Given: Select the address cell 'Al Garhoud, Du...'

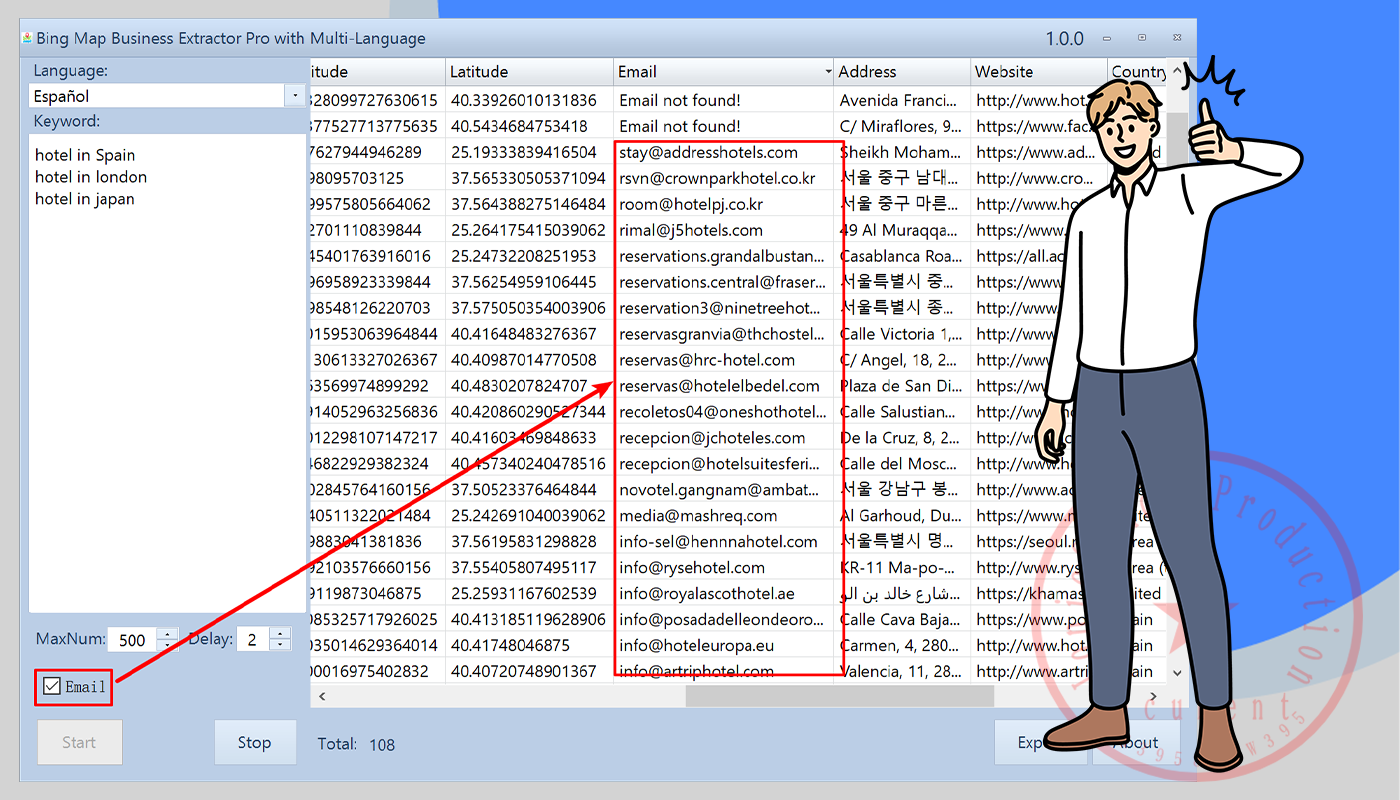Looking at the screenshot, I should pyautogui.click(x=903, y=516).
